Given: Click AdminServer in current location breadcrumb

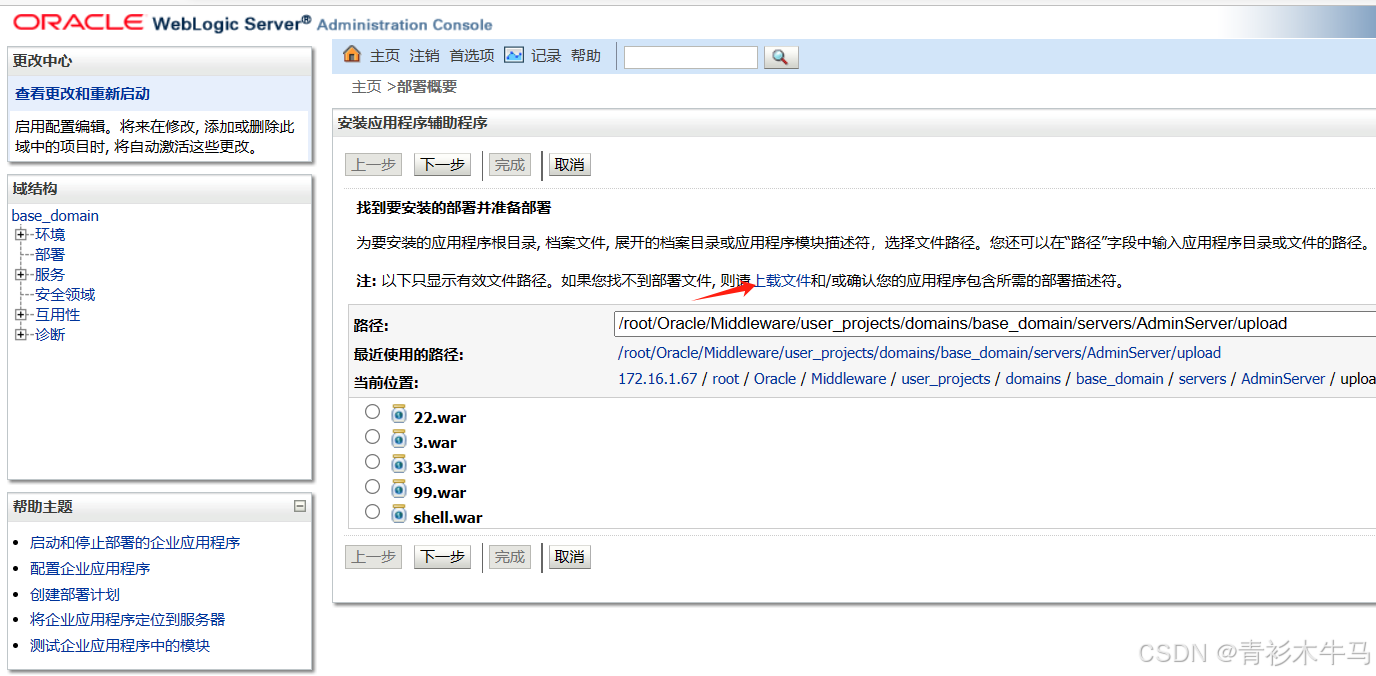Looking at the screenshot, I should click(1283, 379).
